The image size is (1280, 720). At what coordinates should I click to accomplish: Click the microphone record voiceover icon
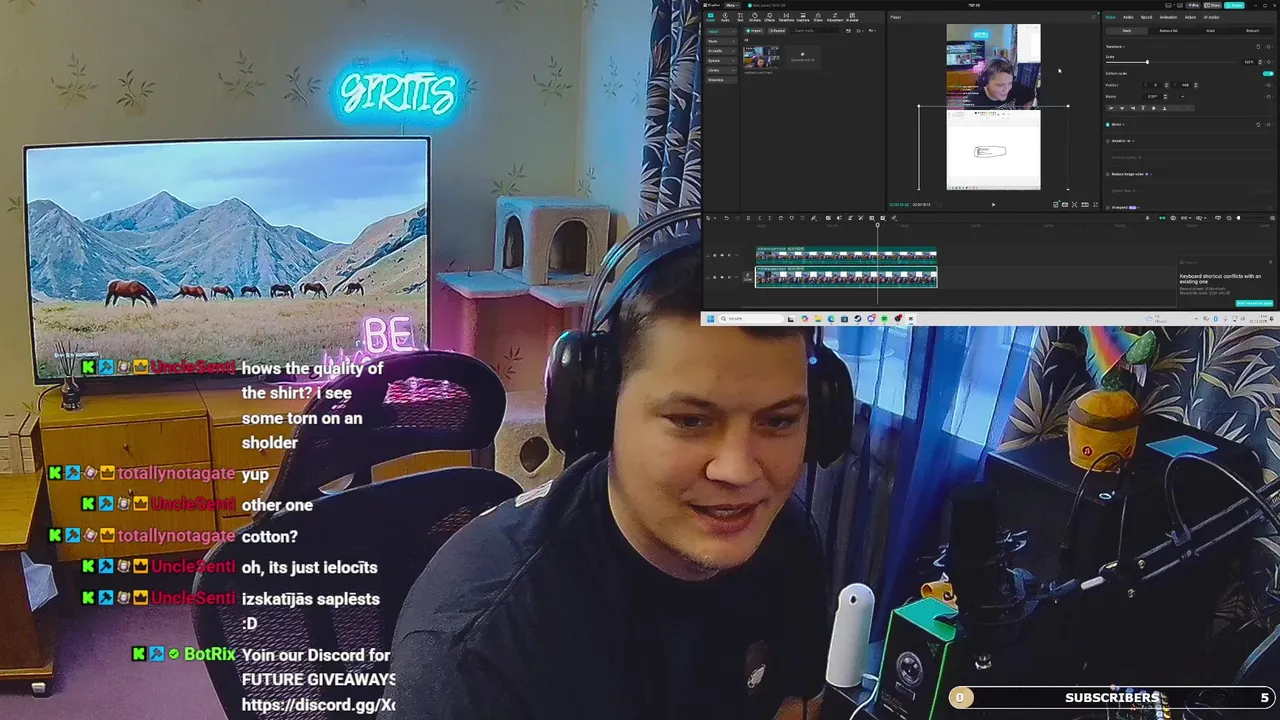pyautogui.click(x=1147, y=218)
